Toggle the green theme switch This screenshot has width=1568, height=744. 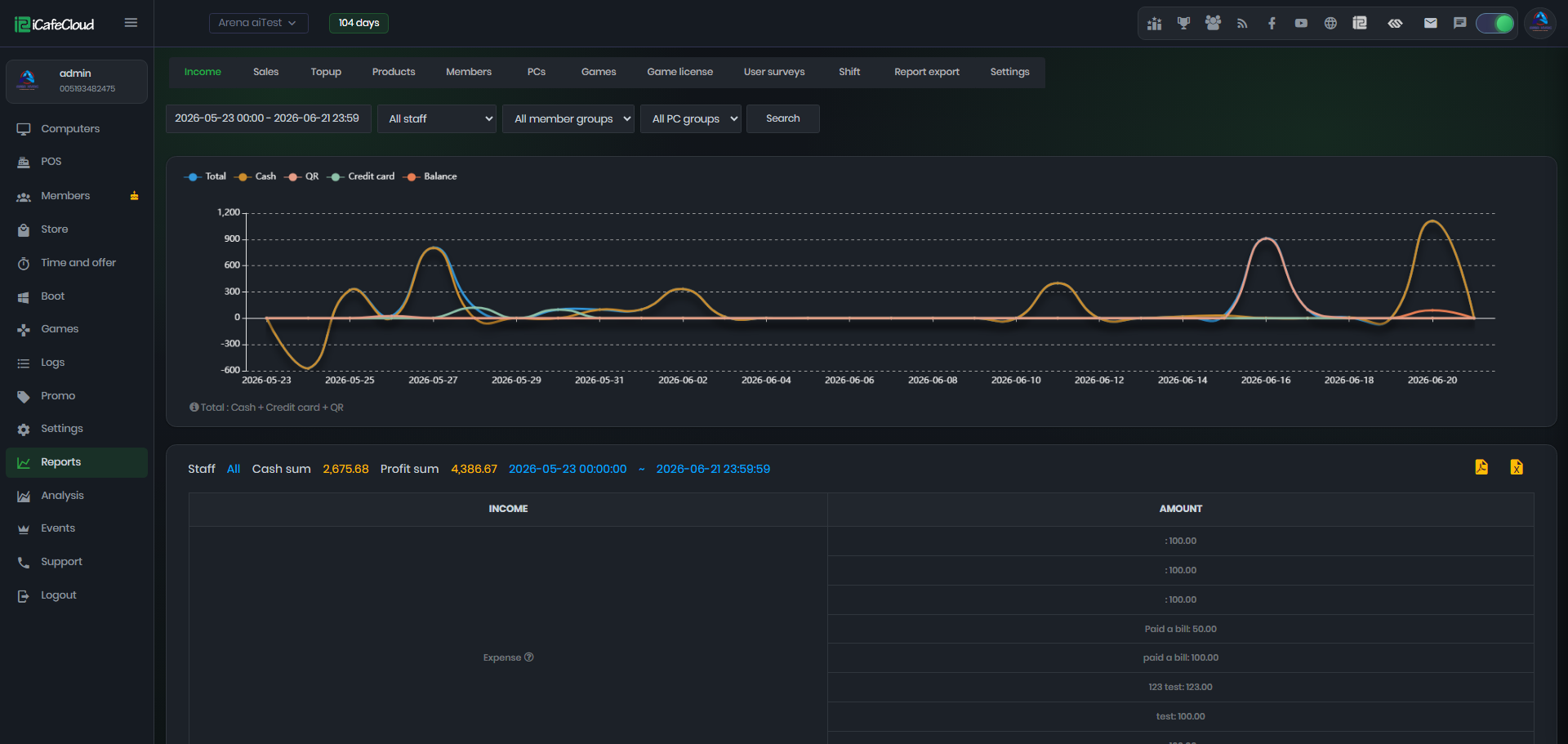pos(1495,23)
